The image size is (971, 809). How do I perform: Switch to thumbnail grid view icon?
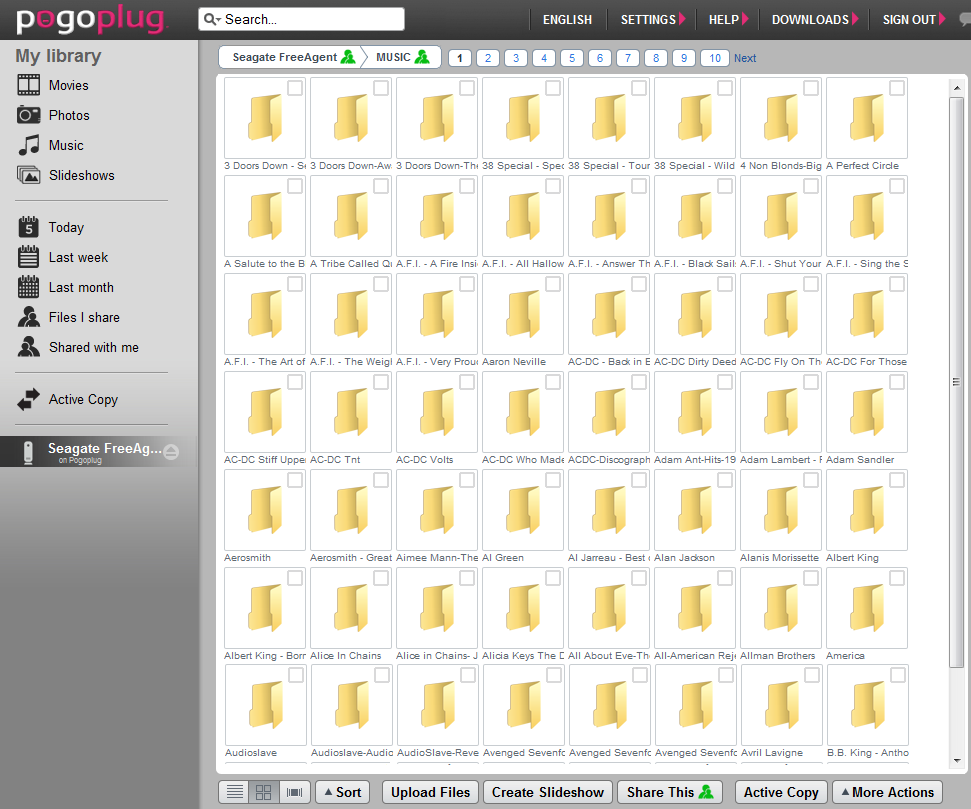click(x=264, y=792)
